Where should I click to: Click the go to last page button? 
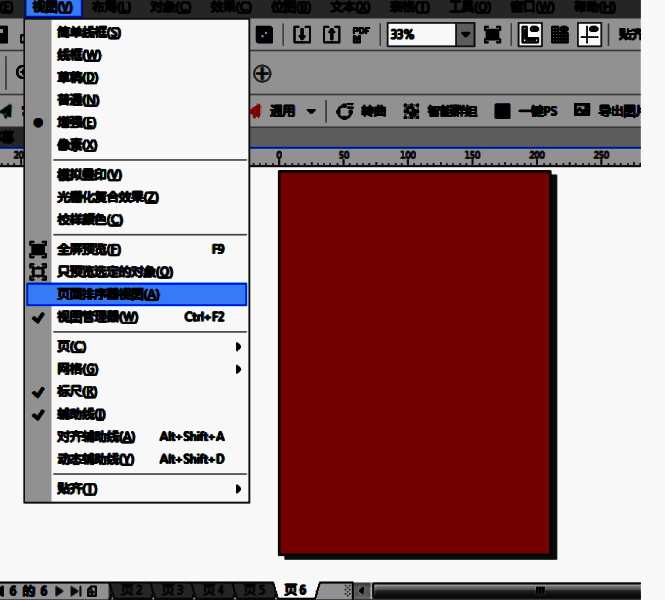pyautogui.click(x=75, y=590)
